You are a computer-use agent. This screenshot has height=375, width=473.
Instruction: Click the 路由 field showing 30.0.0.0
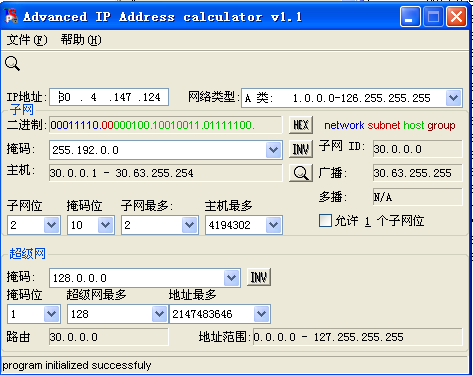pos(109,337)
